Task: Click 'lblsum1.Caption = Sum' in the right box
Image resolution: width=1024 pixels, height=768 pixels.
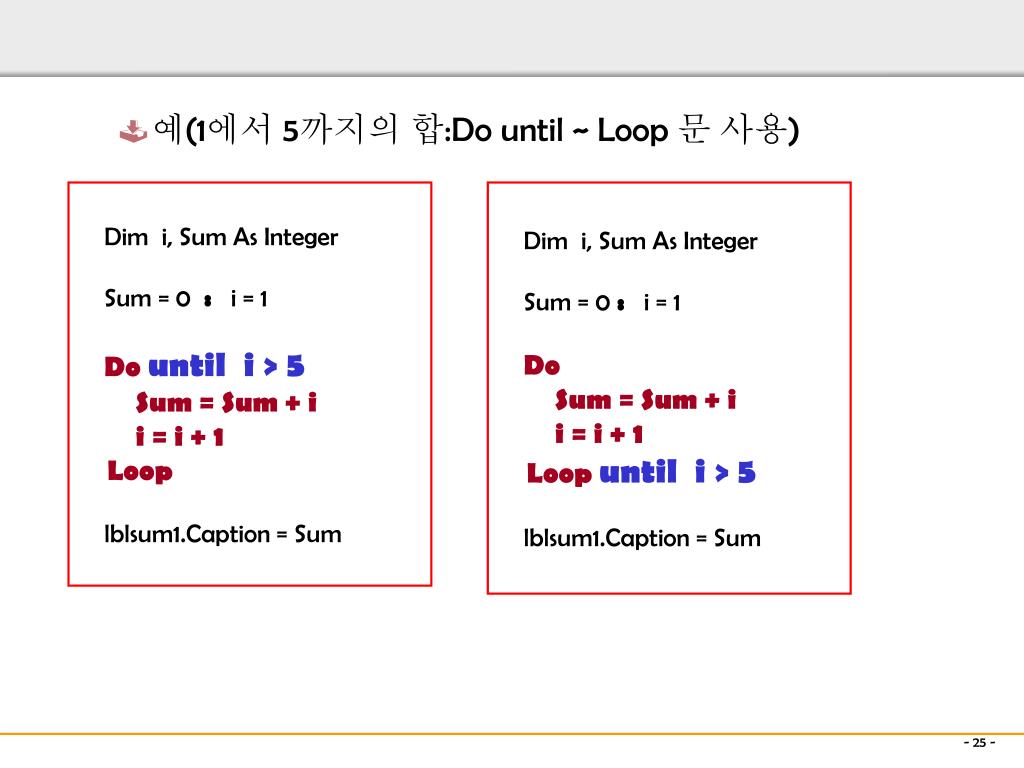Action: (642, 538)
